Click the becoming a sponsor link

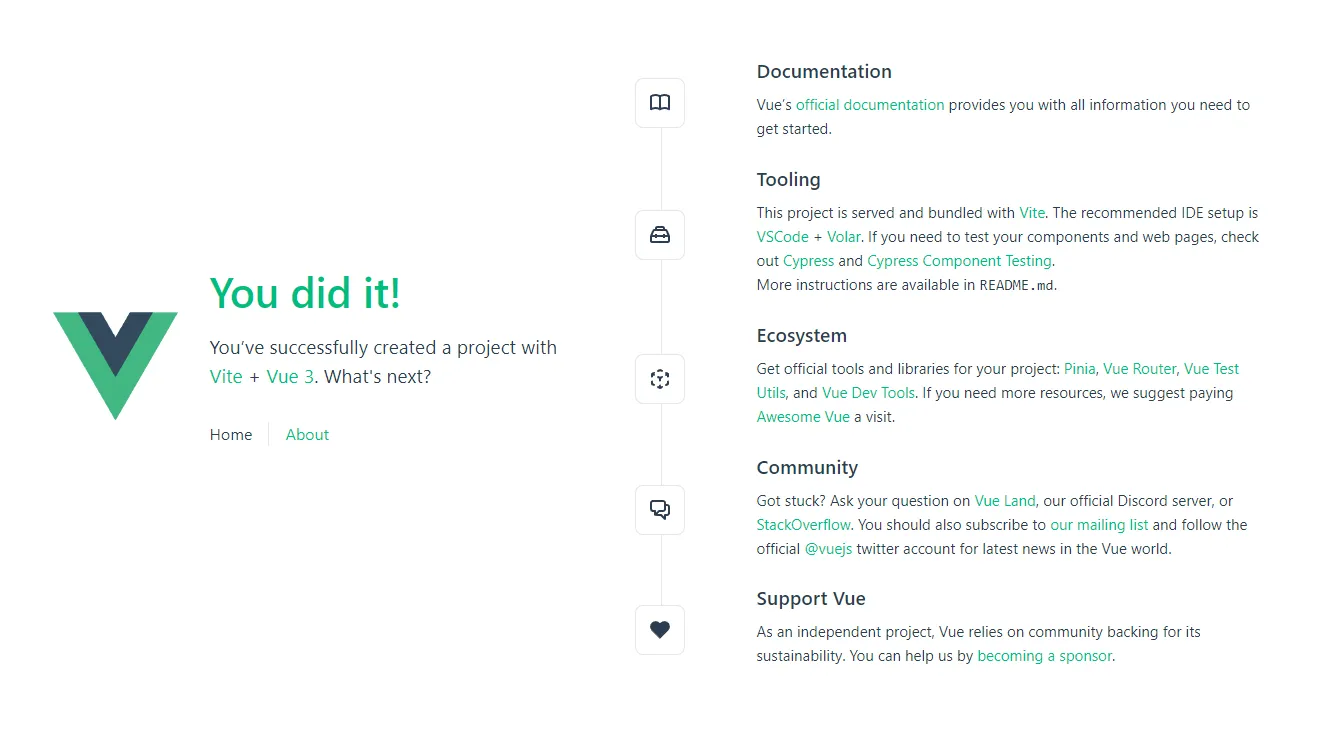pos(1044,656)
